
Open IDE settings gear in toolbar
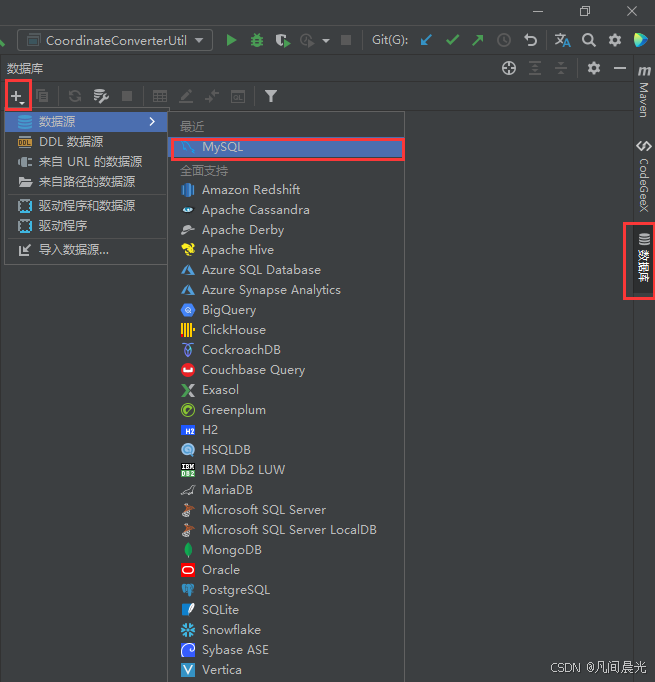pyautogui.click(x=615, y=40)
